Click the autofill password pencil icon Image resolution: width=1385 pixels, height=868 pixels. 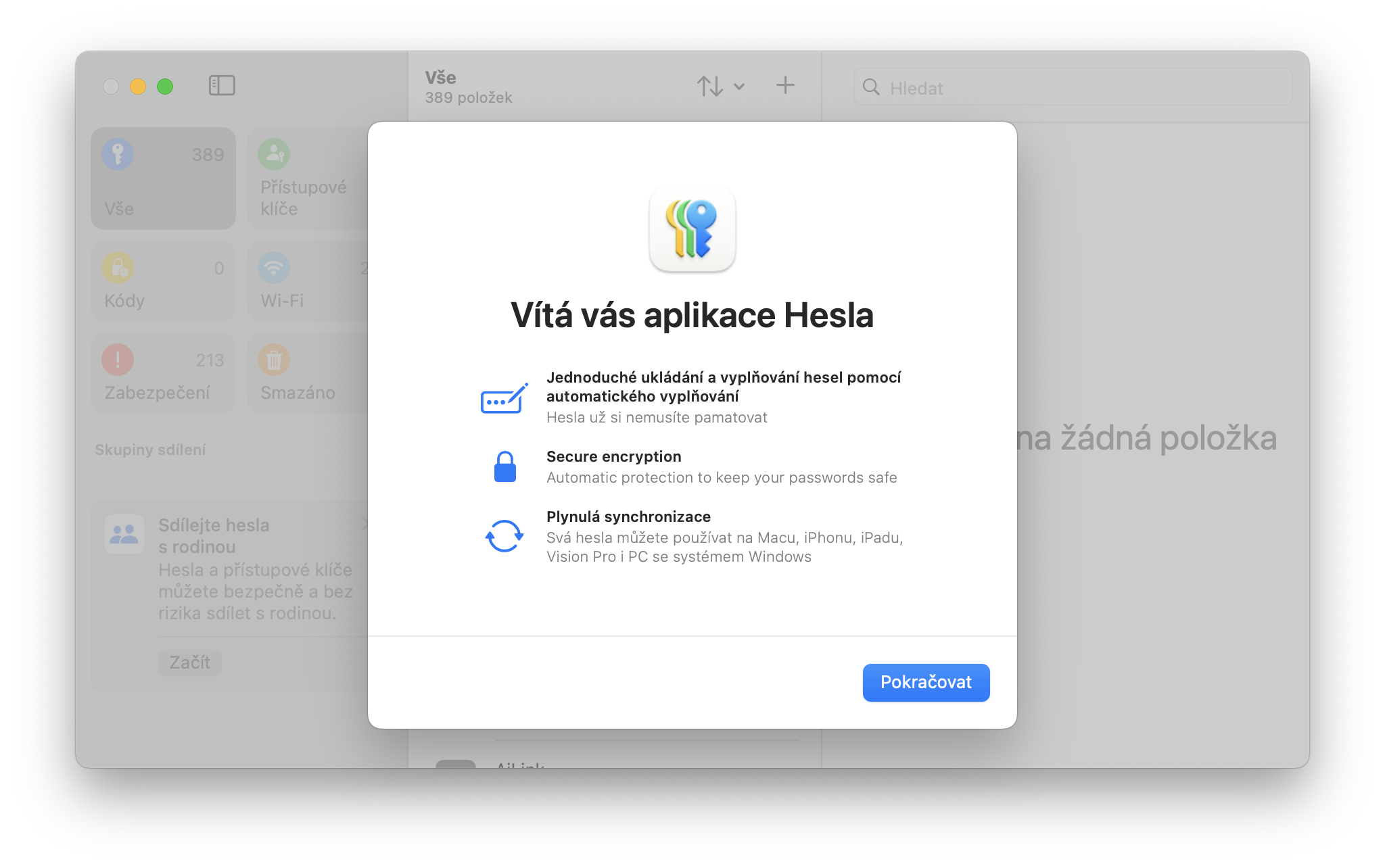(504, 398)
